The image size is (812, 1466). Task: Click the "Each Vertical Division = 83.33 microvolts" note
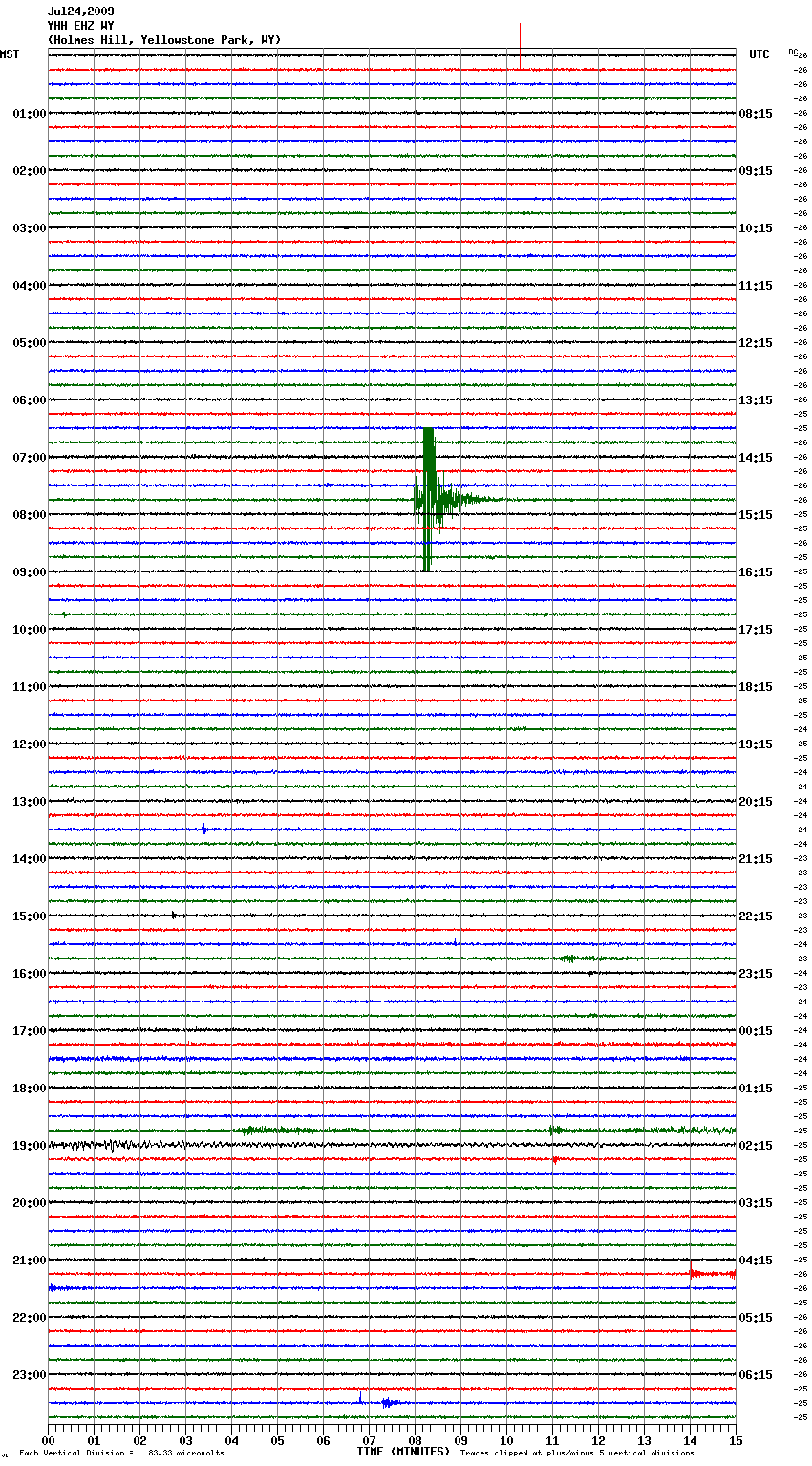tap(121, 1454)
